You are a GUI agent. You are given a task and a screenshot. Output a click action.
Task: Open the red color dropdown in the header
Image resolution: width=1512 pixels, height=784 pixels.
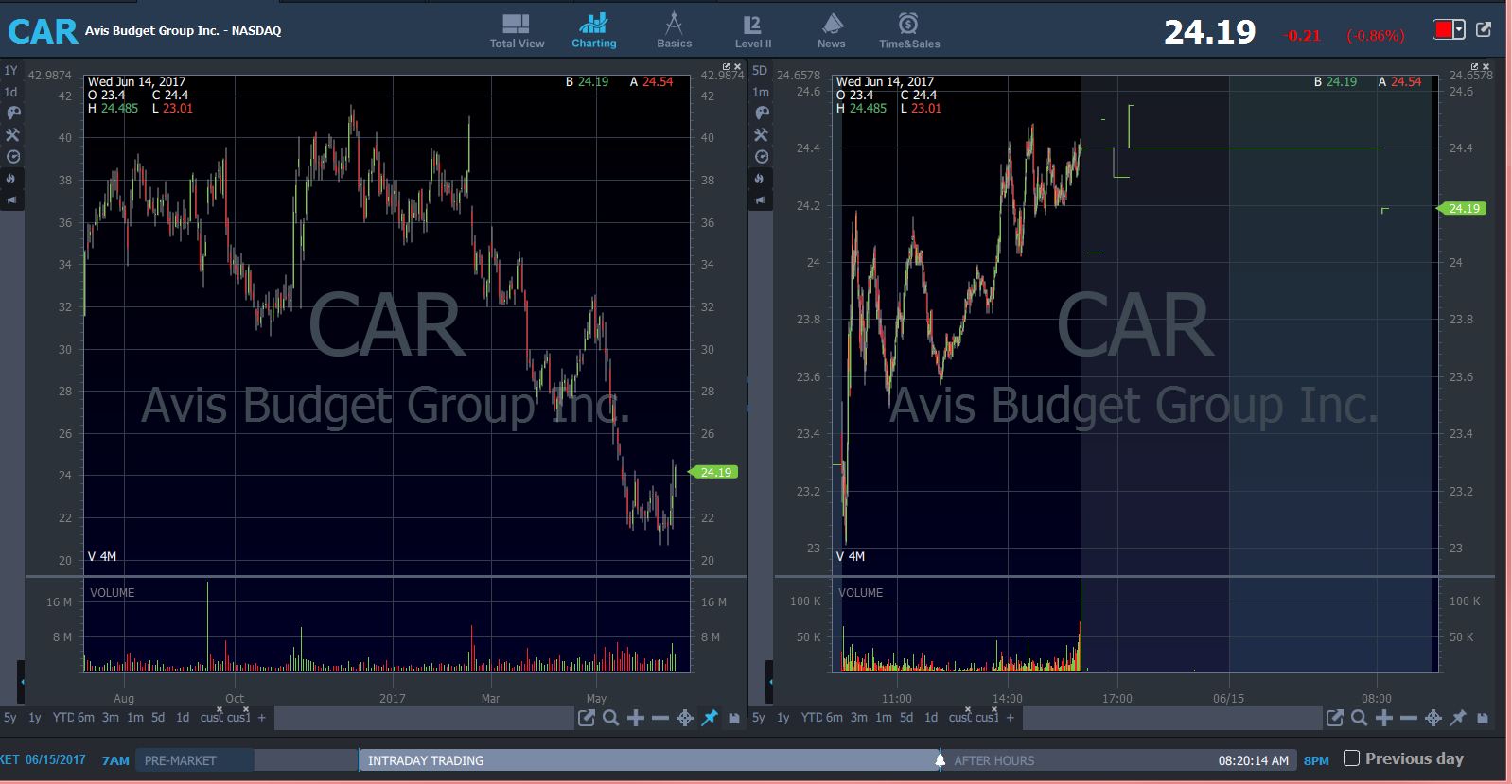click(x=1449, y=30)
